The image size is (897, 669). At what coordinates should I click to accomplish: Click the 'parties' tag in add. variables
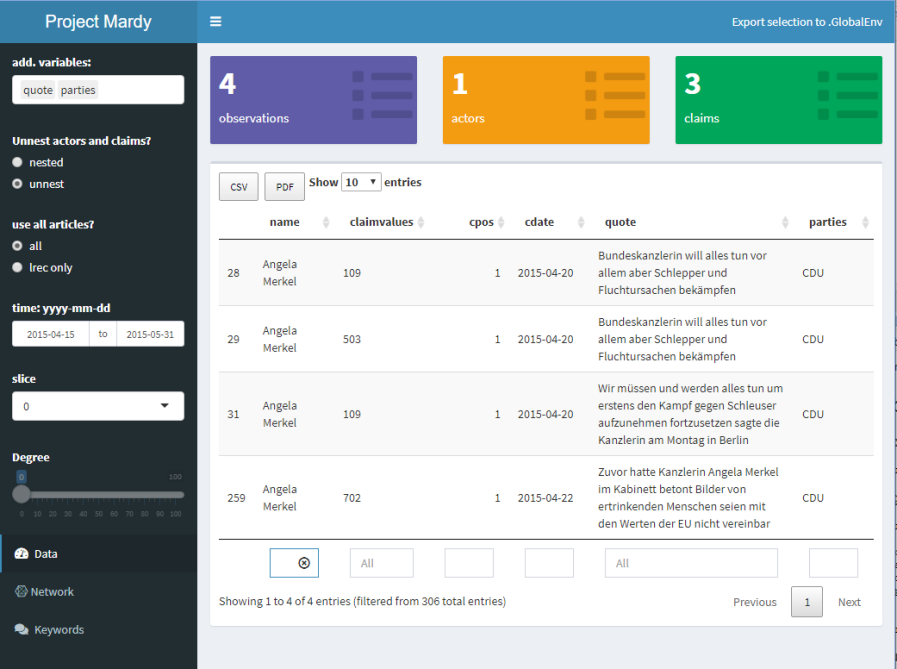[78, 90]
